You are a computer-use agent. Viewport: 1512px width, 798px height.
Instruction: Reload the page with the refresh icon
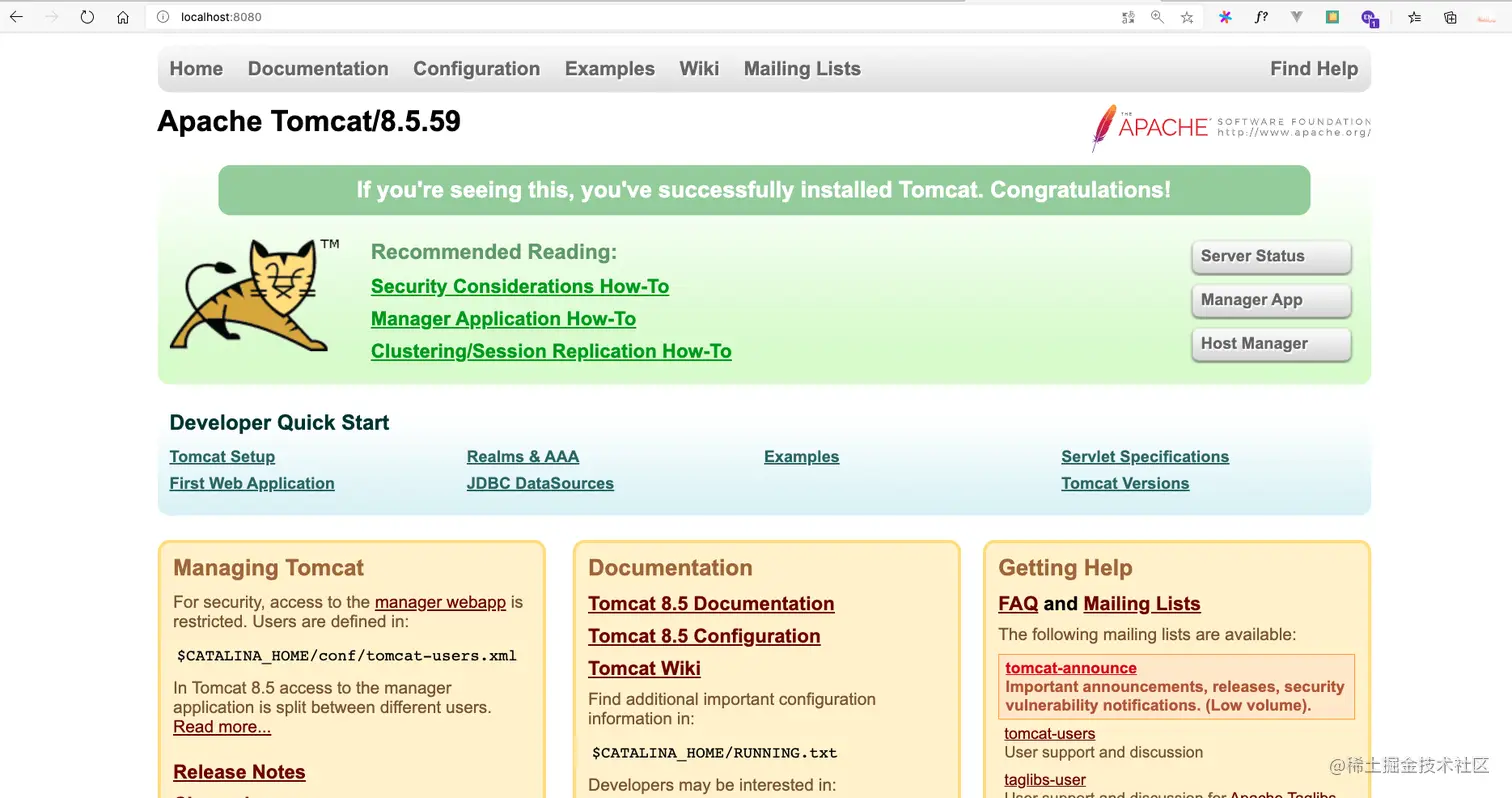coord(87,17)
